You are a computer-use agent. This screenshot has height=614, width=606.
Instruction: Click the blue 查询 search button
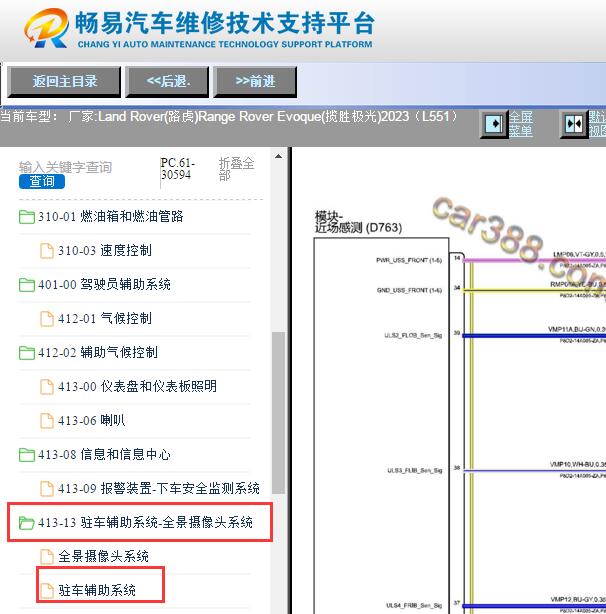click(42, 181)
